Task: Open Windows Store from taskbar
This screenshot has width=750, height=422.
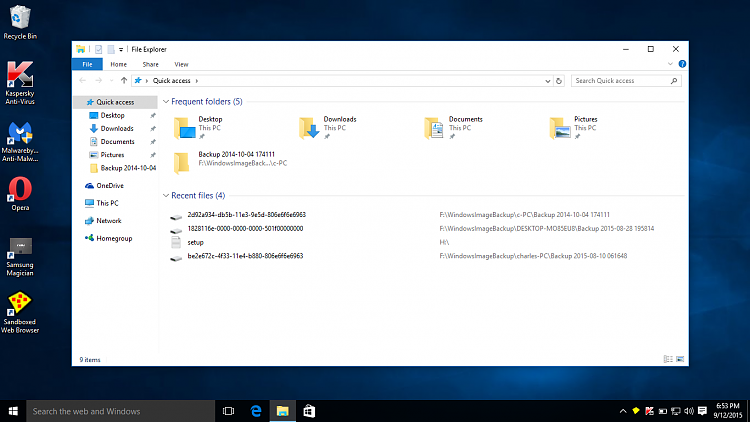Action: pyautogui.click(x=309, y=411)
